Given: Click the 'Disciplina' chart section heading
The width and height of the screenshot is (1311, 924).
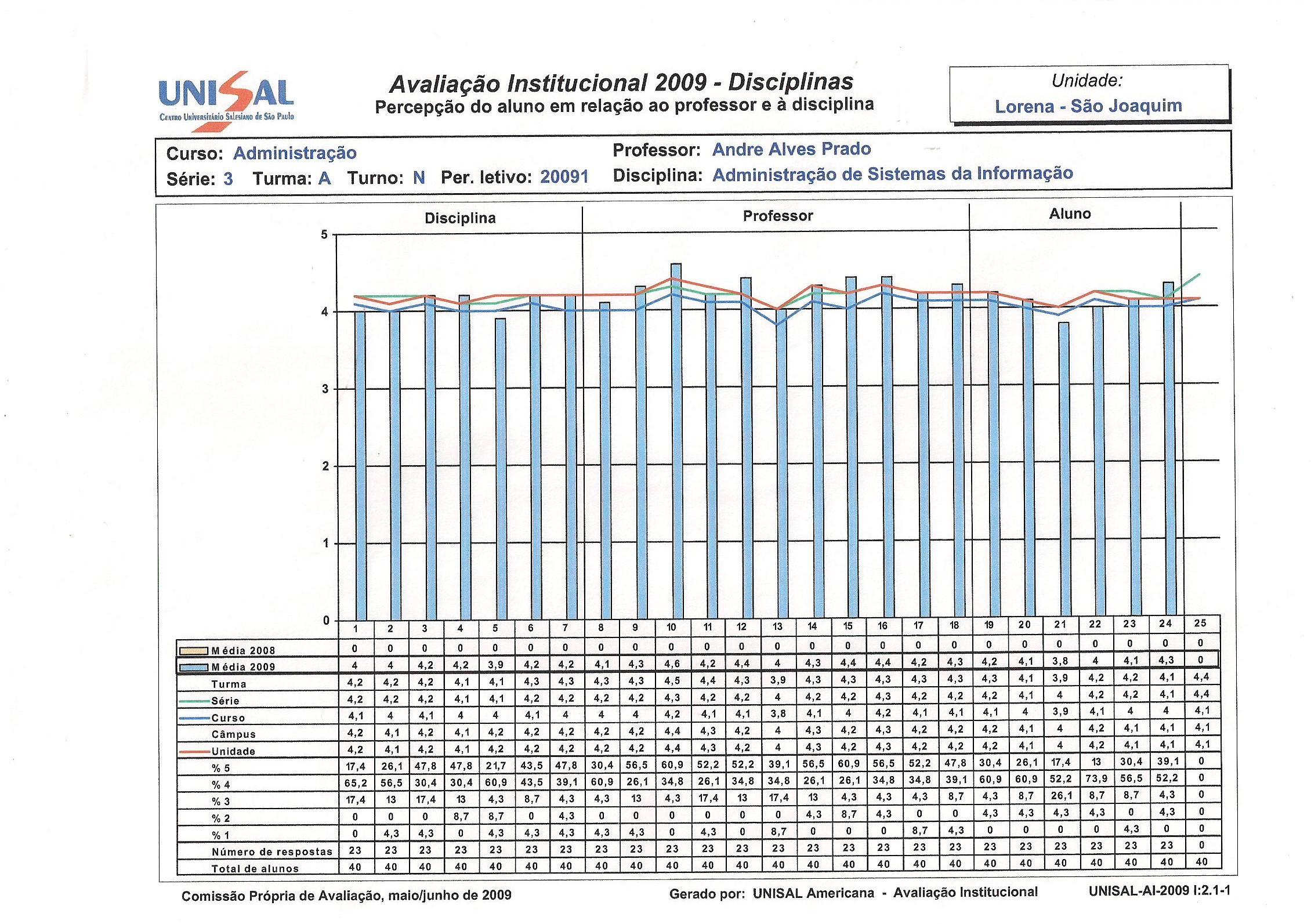Looking at the screenshot, I should [460, 218].
